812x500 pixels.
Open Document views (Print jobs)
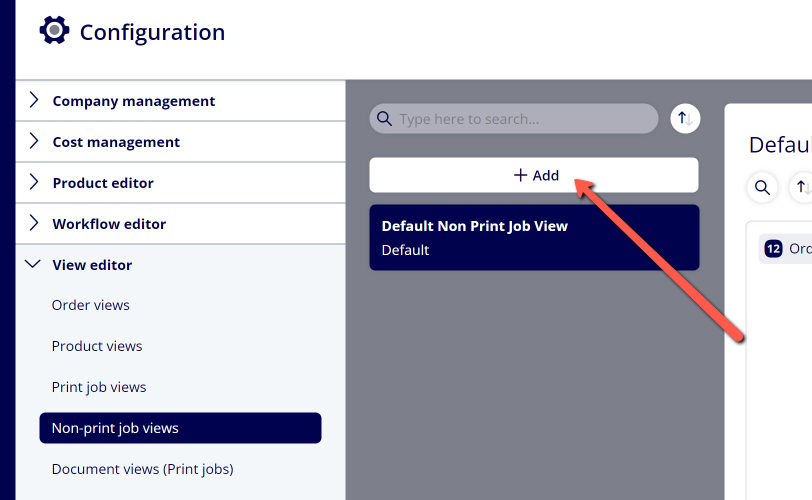coord(142,469)
